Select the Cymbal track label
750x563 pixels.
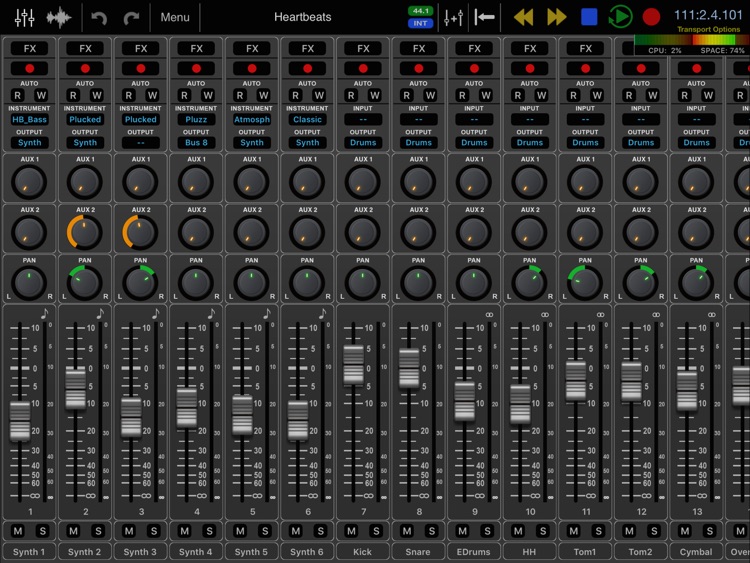tap(696, 552)
